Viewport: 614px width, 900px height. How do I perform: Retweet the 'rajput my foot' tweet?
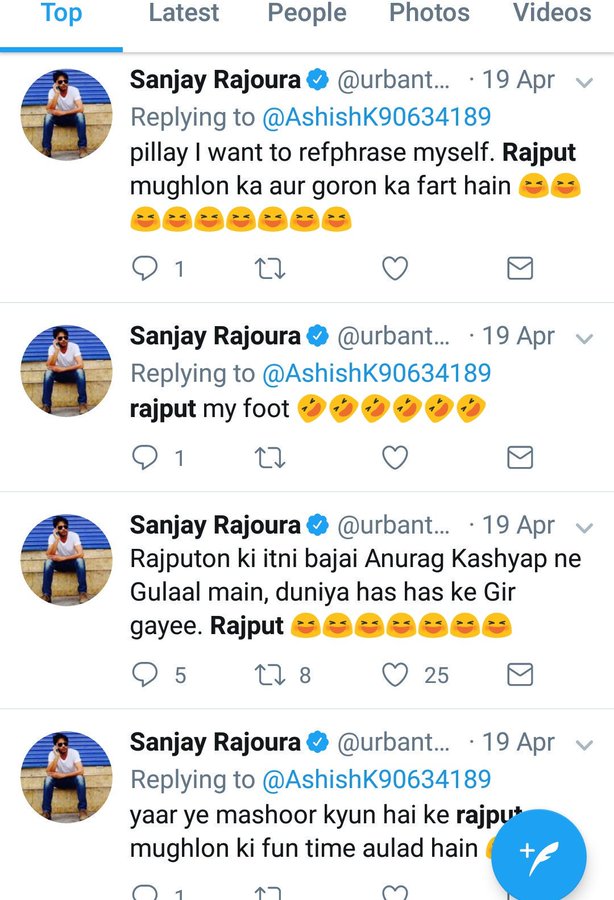coord(270,458)
